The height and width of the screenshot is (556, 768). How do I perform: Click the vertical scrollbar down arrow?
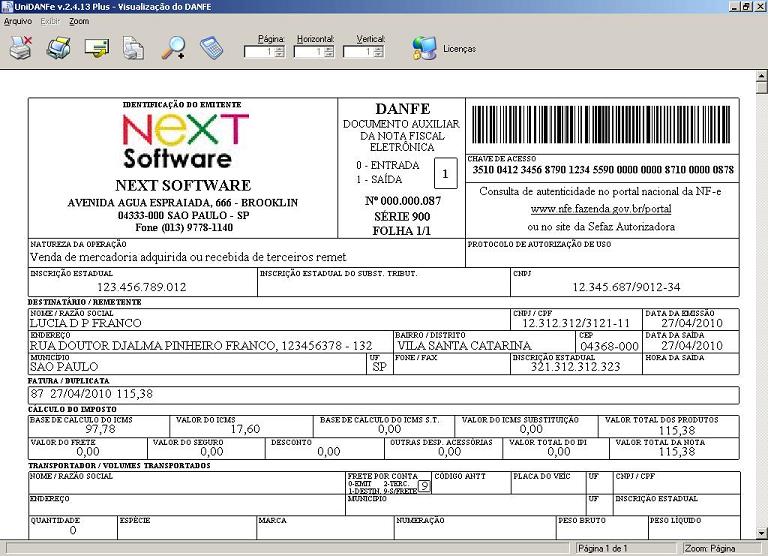point(762,533)
